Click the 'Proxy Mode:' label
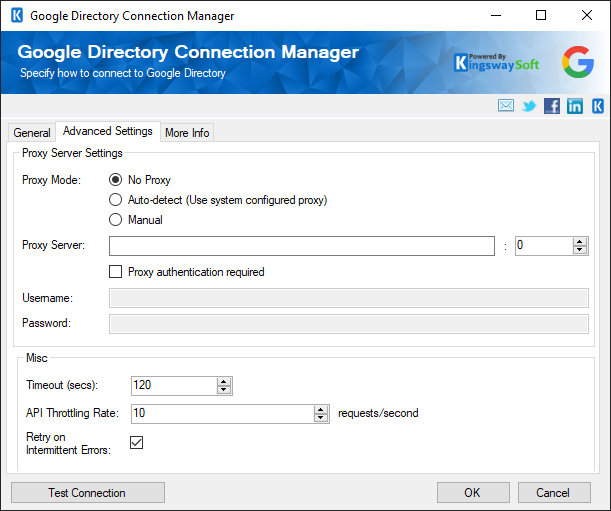The width and height of the screenshot is (611, 511). [x=51, y=180]
